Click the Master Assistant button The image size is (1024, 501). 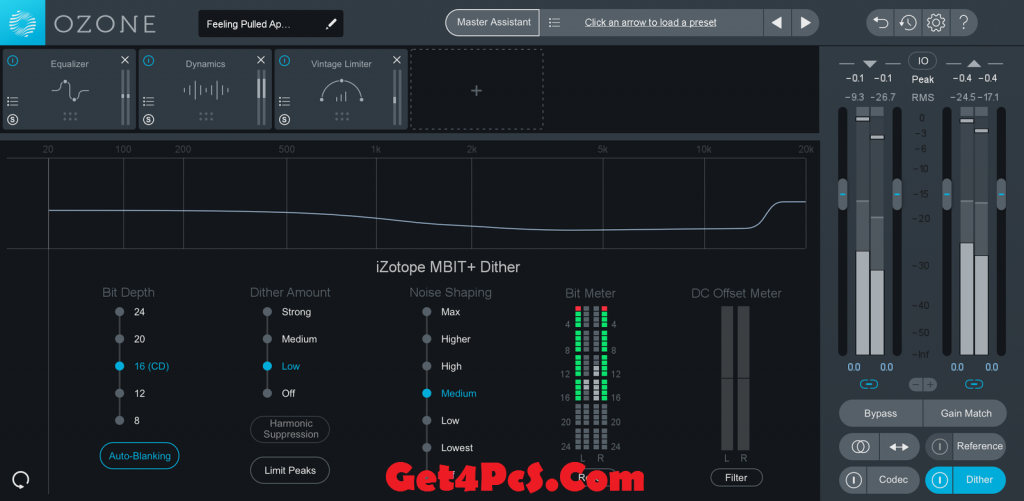tap(492, 22)
